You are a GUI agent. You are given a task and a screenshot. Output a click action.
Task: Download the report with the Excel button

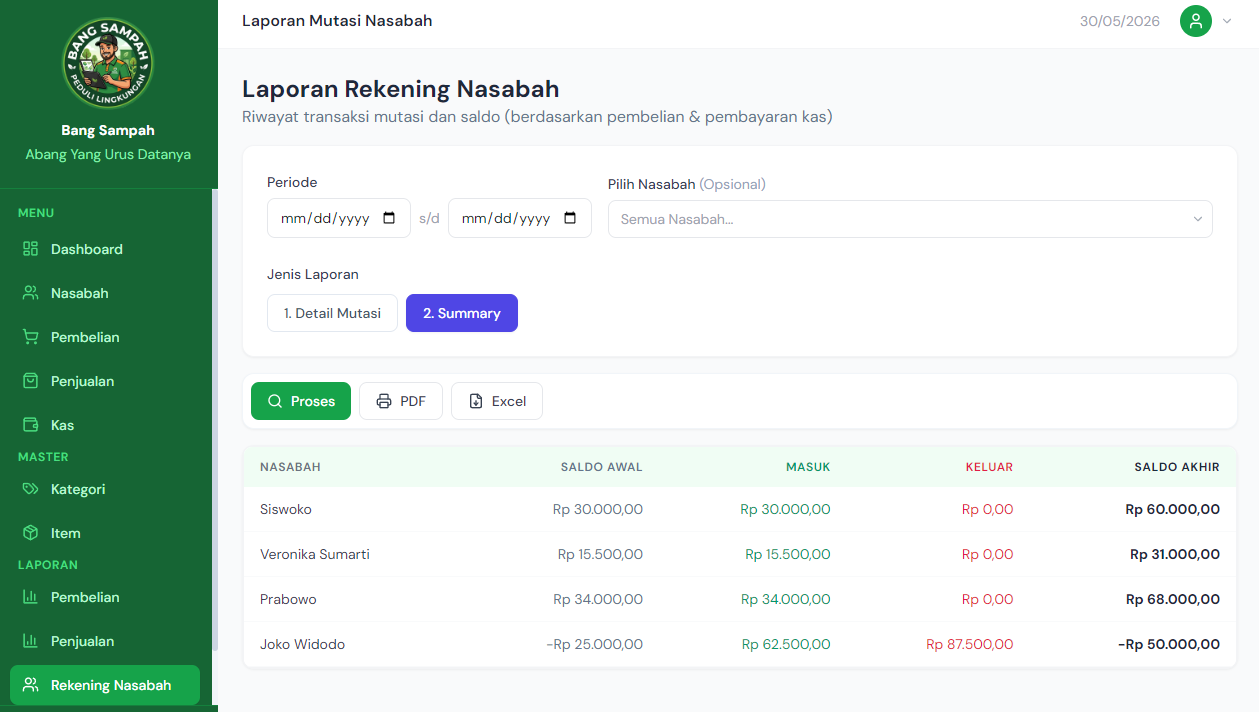[497, 401]
